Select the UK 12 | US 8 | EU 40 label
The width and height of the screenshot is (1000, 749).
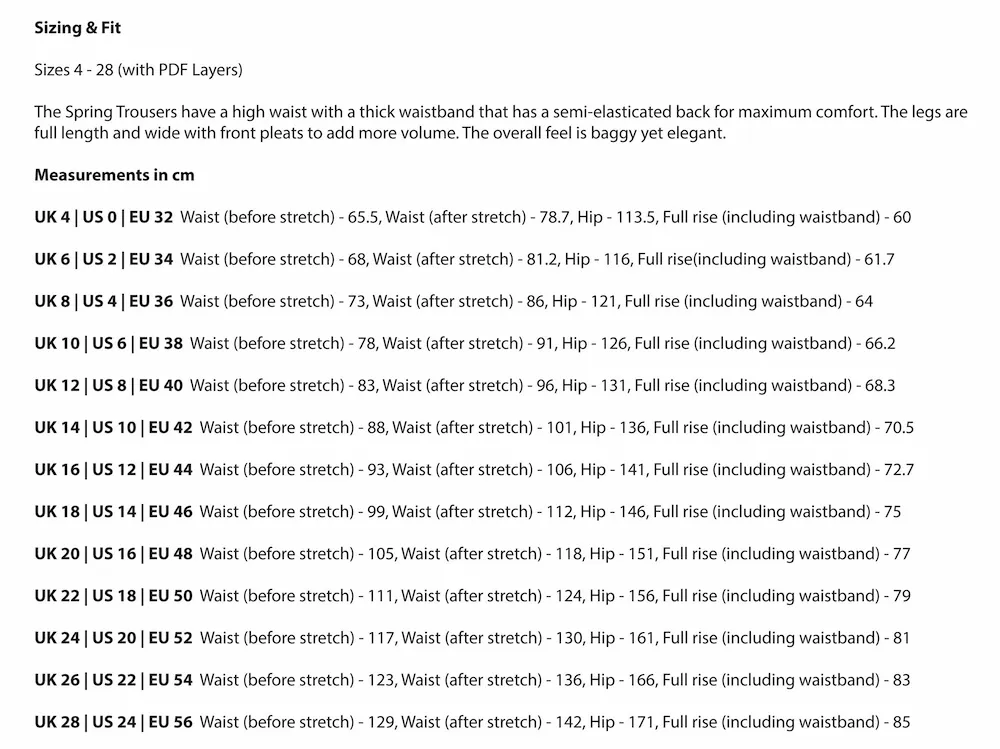click(x=108, y=385)
